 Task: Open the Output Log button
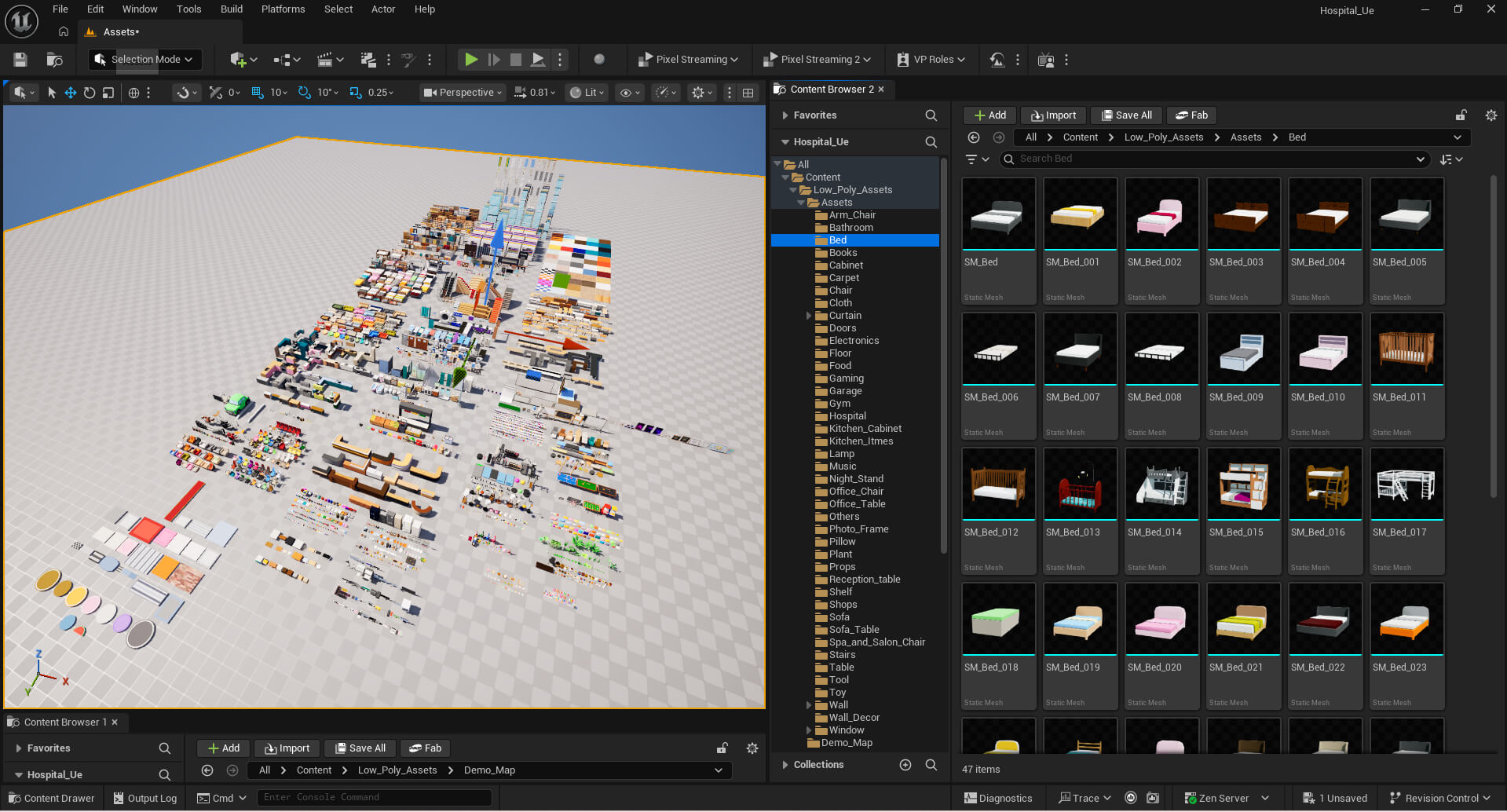pos(145,799)
